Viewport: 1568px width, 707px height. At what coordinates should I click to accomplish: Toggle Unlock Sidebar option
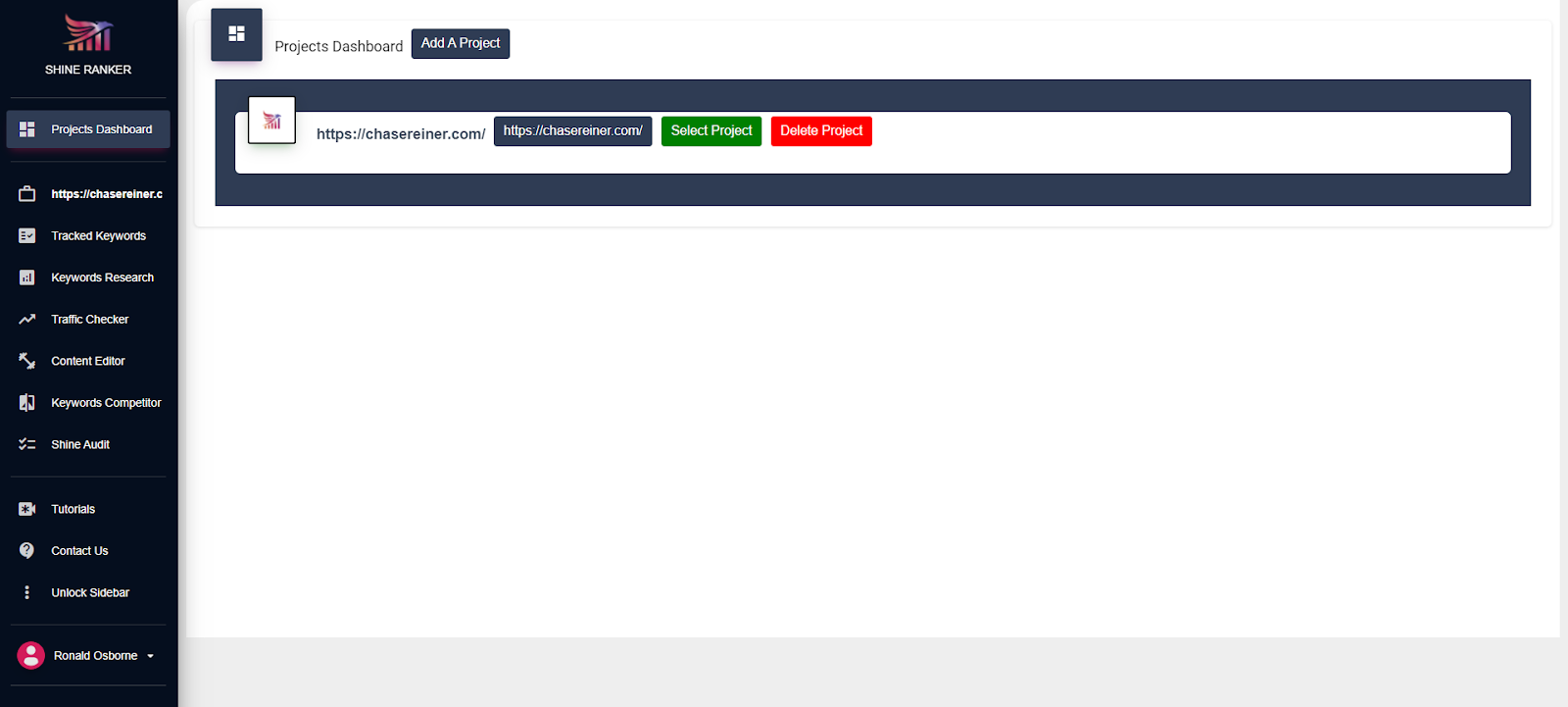(88, 592)
